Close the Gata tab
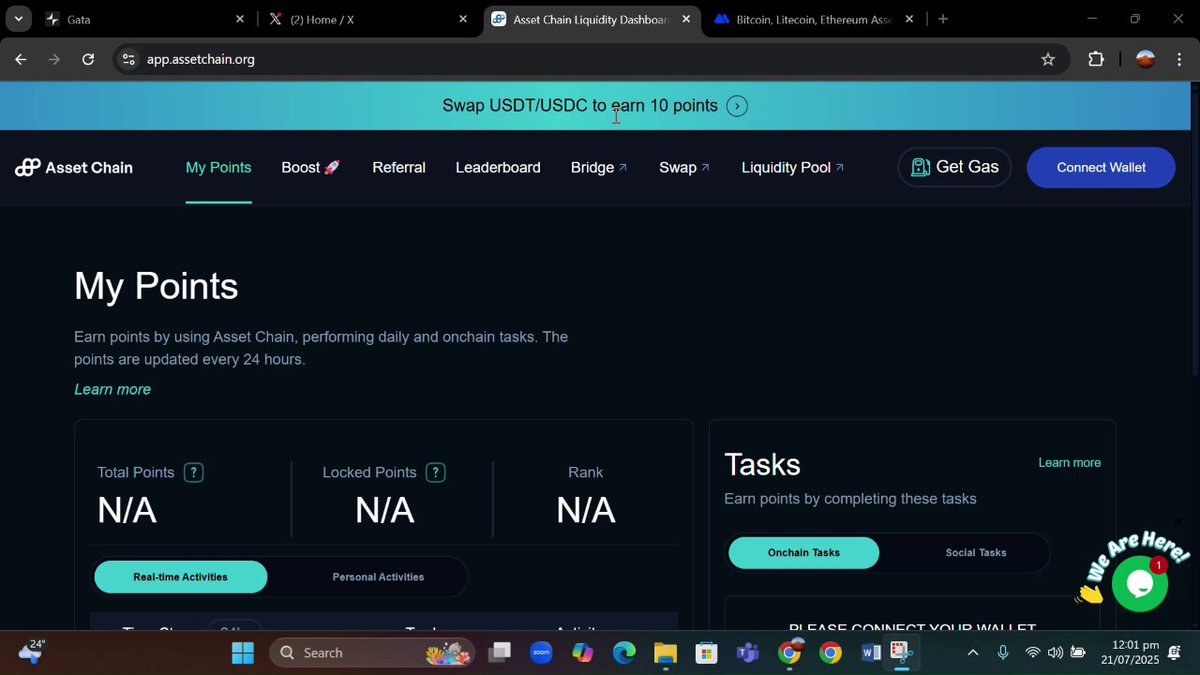Viewport: 1200px width, 675px height. tap(240, 19)
